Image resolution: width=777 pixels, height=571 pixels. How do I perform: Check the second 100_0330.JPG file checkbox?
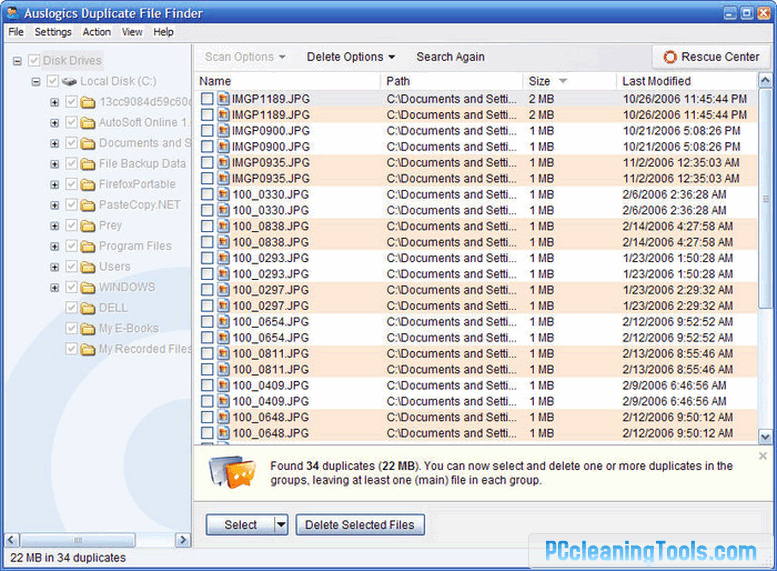207,210
